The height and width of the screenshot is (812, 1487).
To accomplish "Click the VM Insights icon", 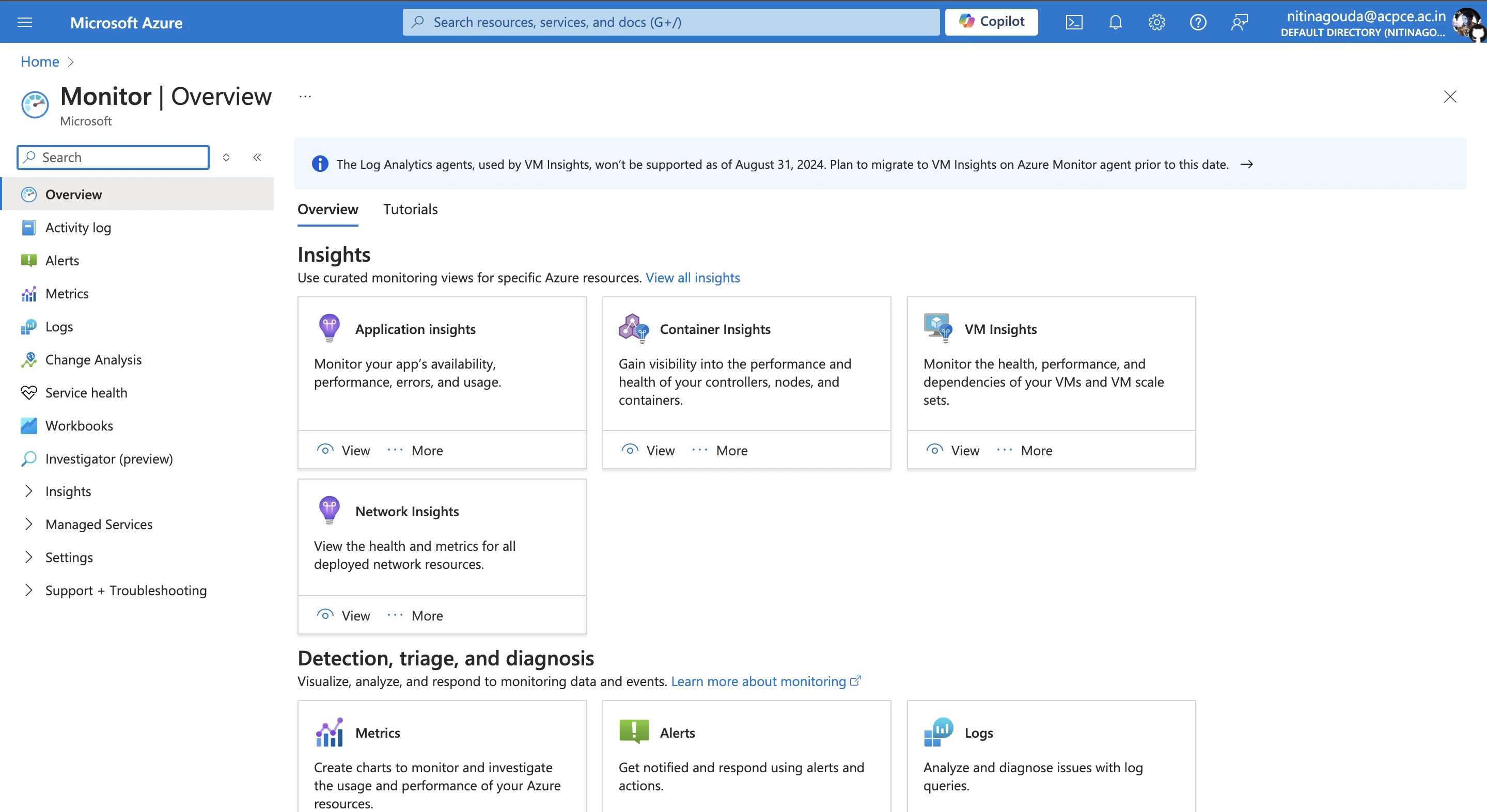I will click(x=938, y=328).
